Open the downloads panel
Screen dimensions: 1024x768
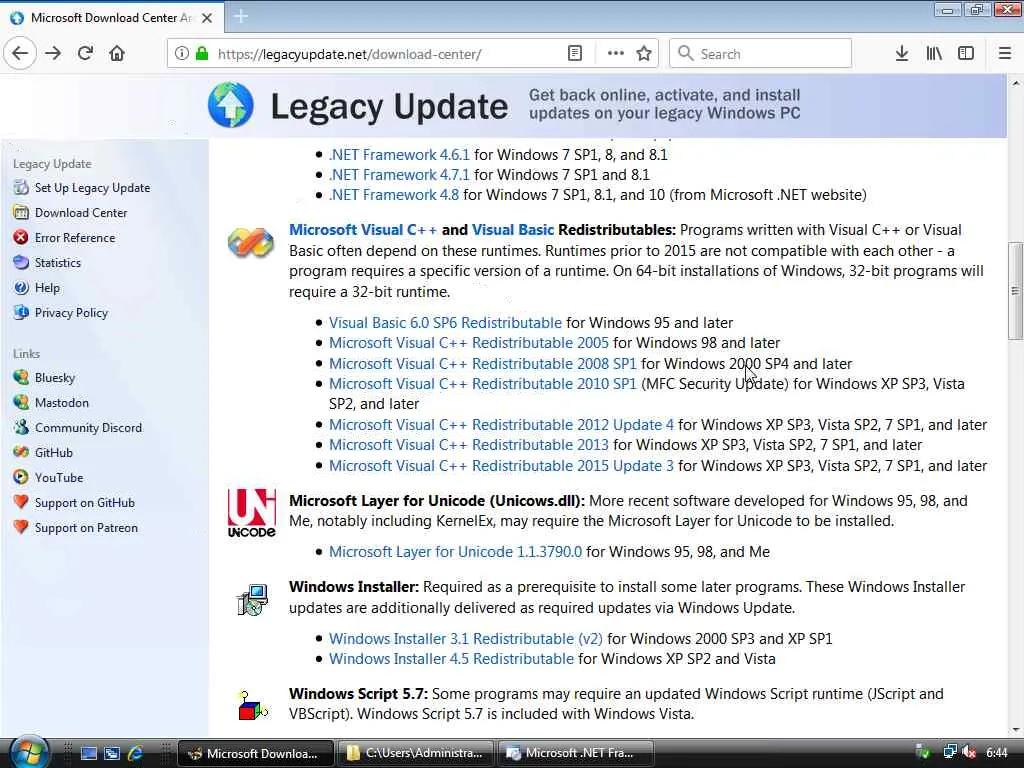pyautogui.click(x=902, y=54)
